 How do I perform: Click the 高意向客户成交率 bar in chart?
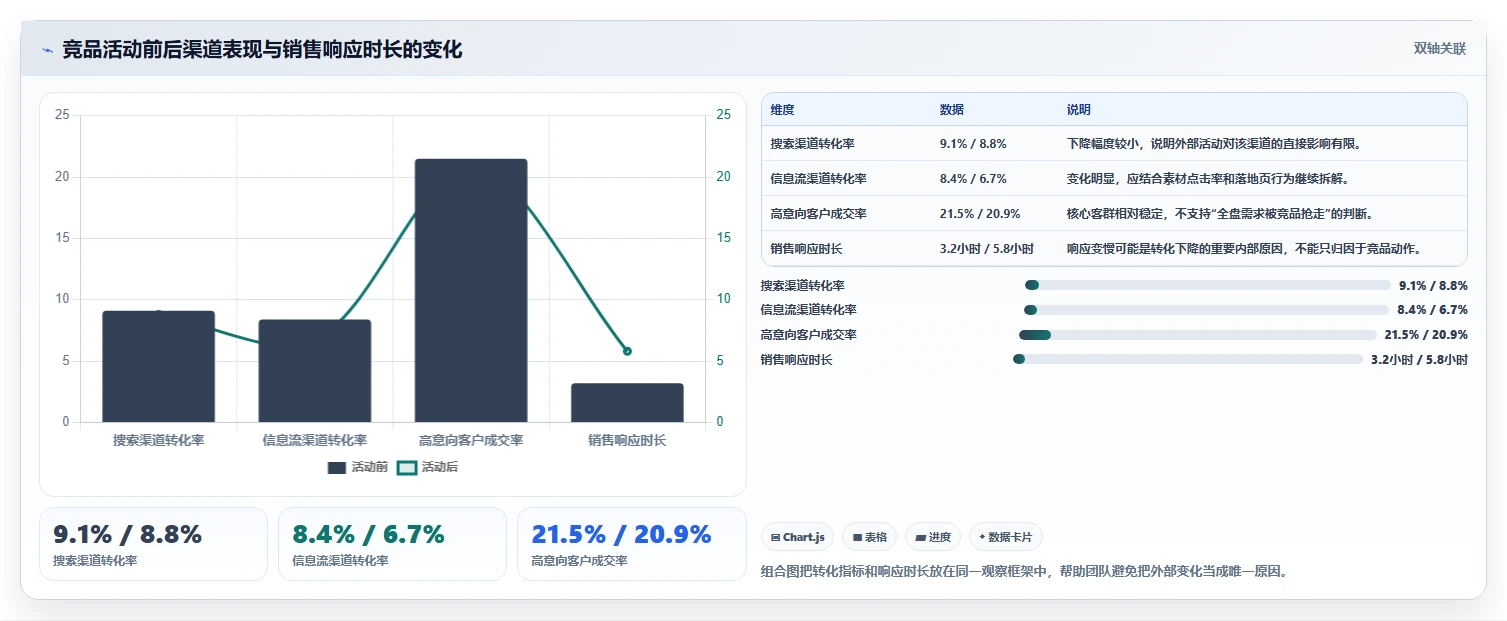click(471, 290)
